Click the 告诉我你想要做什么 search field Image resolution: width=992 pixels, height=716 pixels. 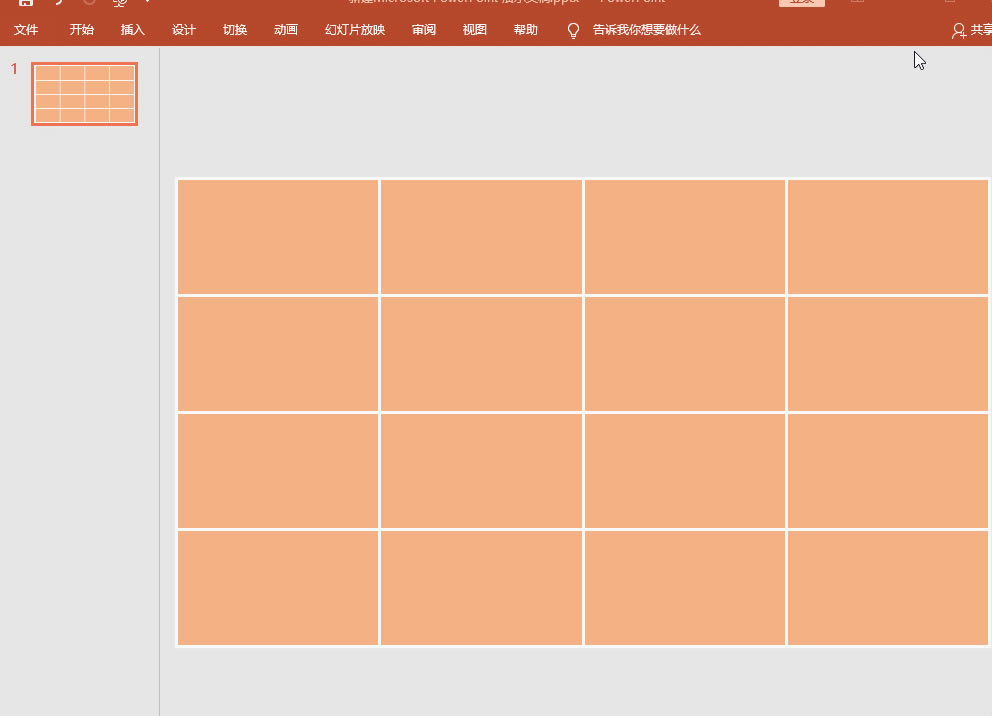click(x=646, y=30)
